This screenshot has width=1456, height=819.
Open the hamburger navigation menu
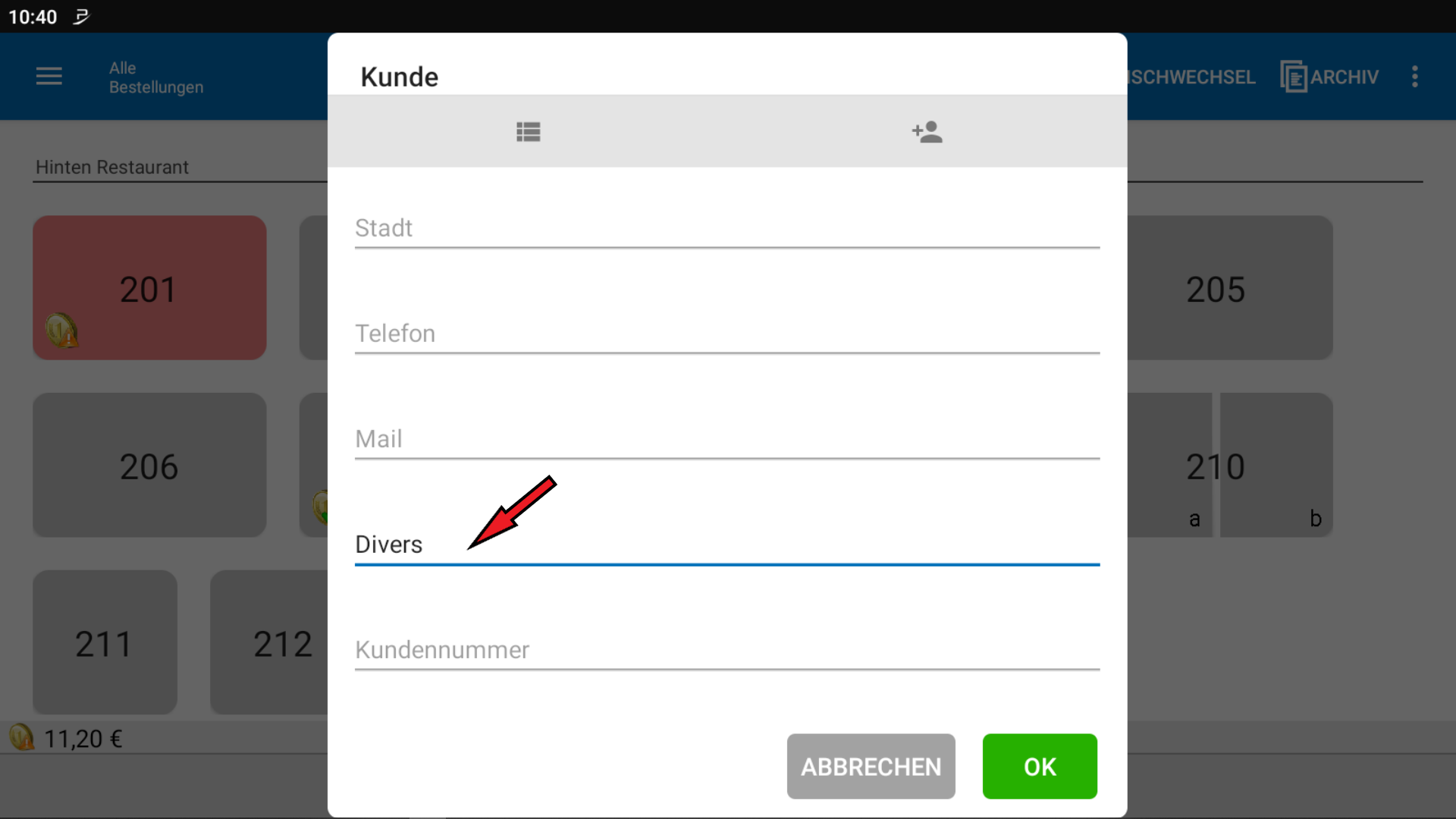click(x=49, y=76)
